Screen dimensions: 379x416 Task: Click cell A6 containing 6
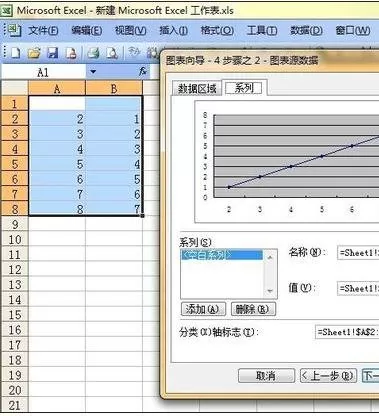(57, 179)
